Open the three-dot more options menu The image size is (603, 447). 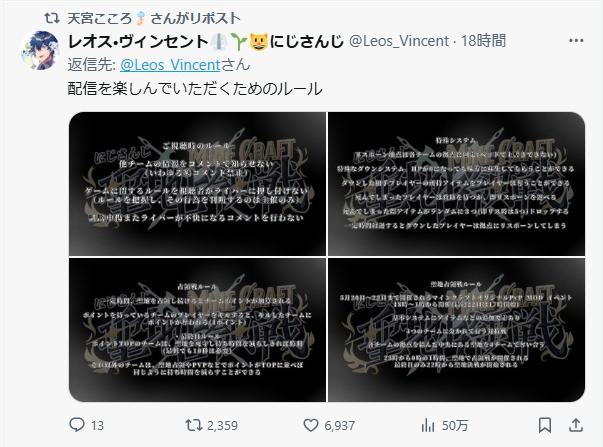point(576,41)
